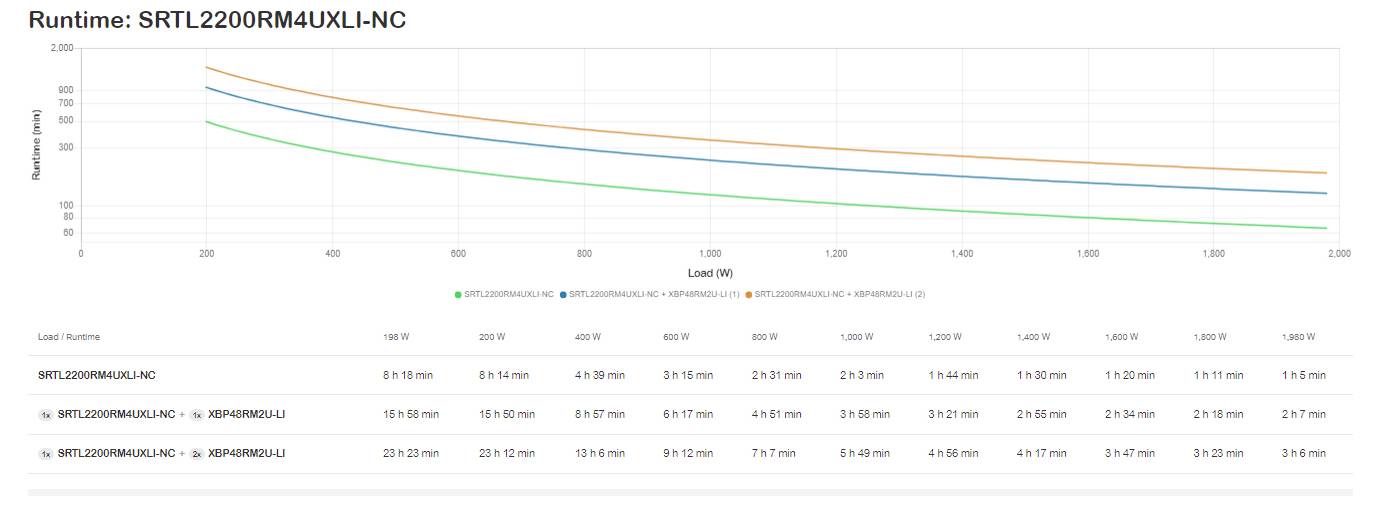Image resolution: width=1380 pixels, height=506 pixels.
Task: Click the 'Load (W)' axis title
Action: [x=710, y=273]
